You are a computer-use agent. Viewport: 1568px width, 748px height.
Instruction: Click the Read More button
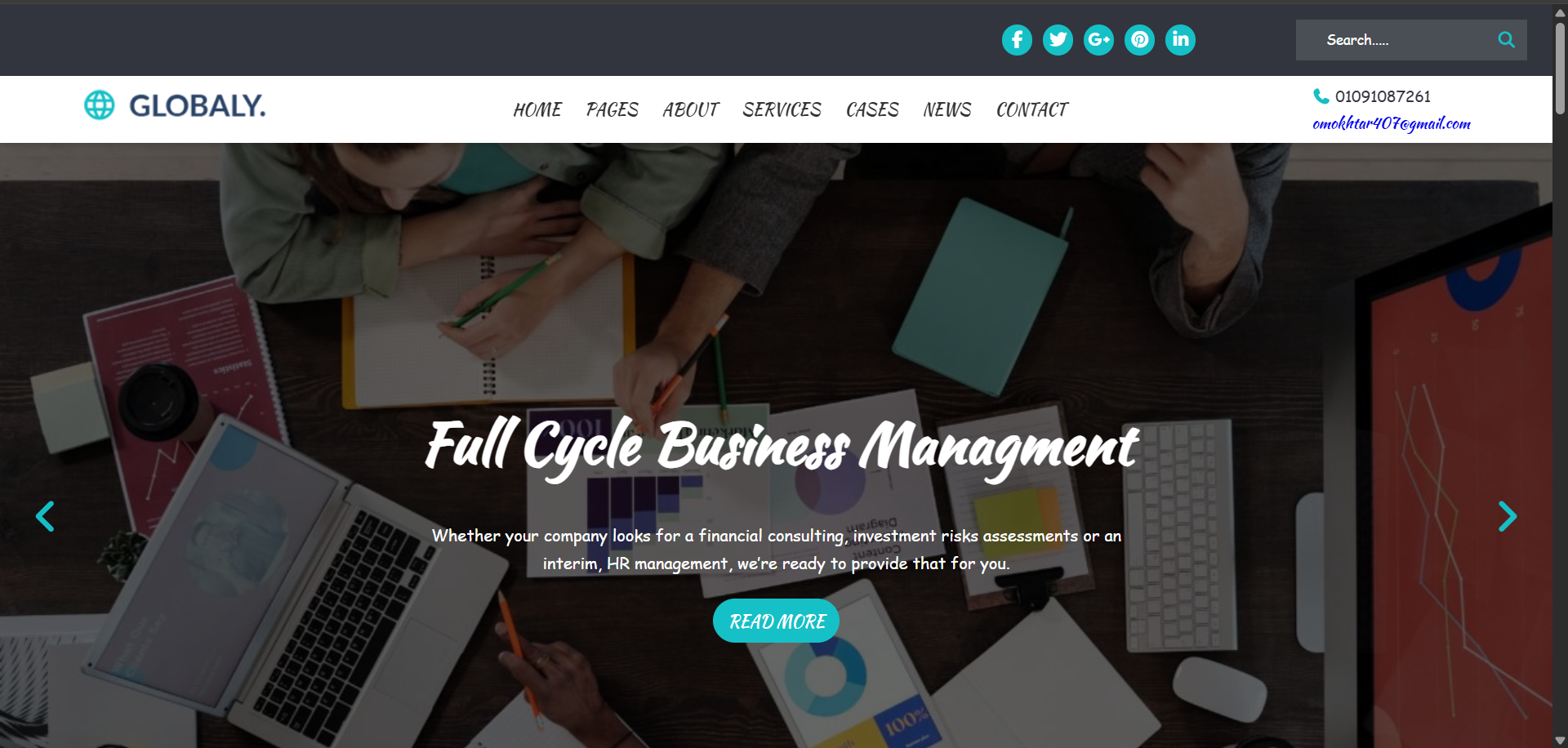click(x=776, y=621)
